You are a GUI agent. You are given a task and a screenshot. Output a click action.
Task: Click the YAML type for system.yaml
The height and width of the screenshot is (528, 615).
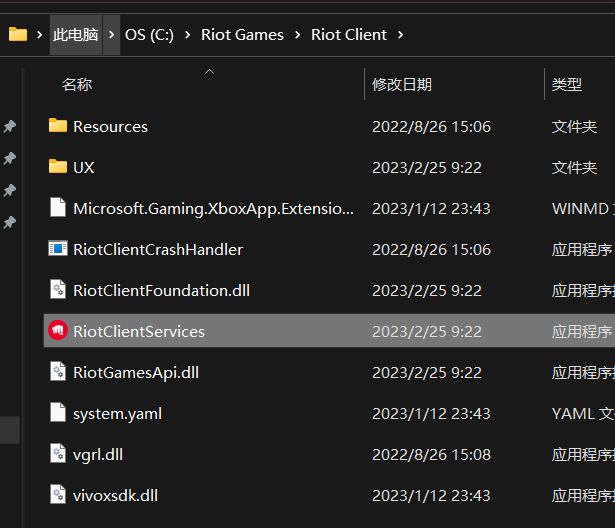coord(583,414)
